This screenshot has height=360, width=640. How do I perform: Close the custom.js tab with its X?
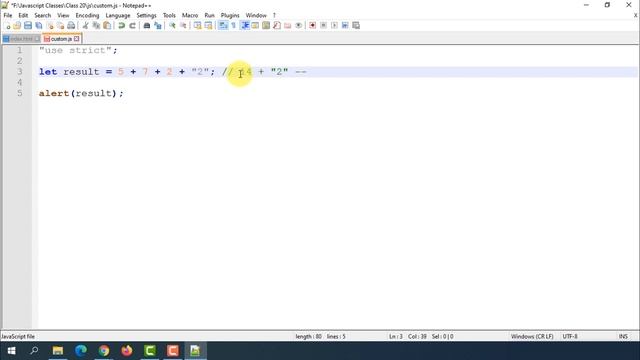[x=77, y=39]
